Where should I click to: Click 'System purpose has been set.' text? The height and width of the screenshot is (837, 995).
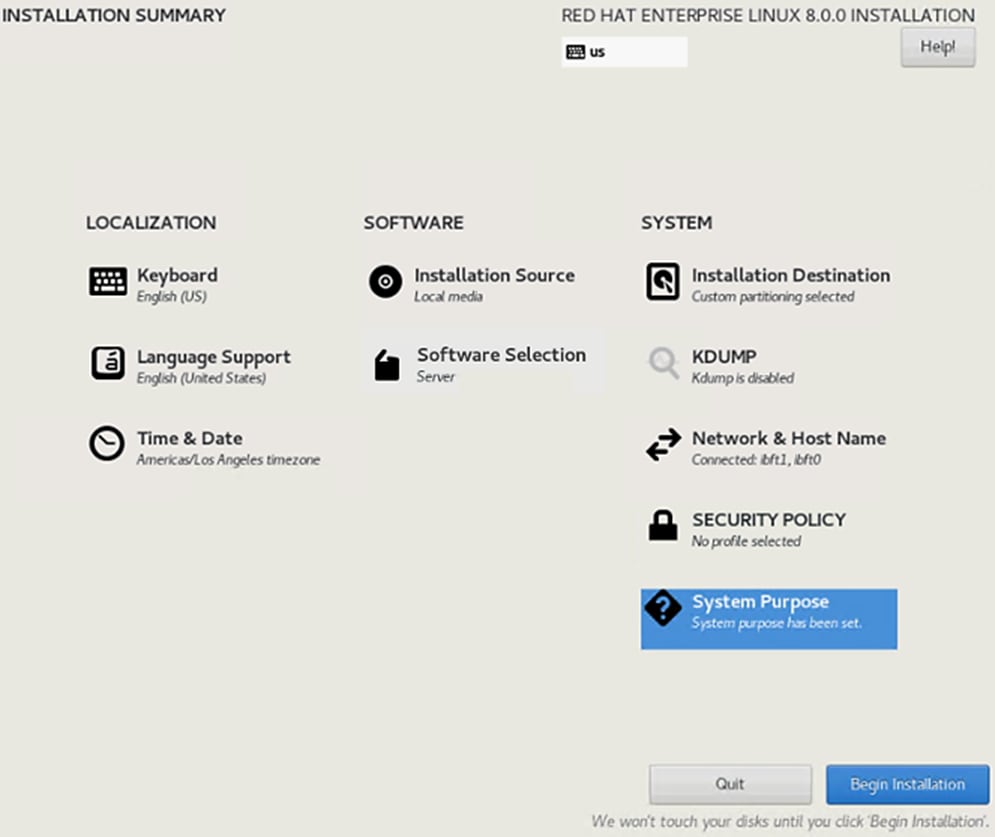(777, 623)
